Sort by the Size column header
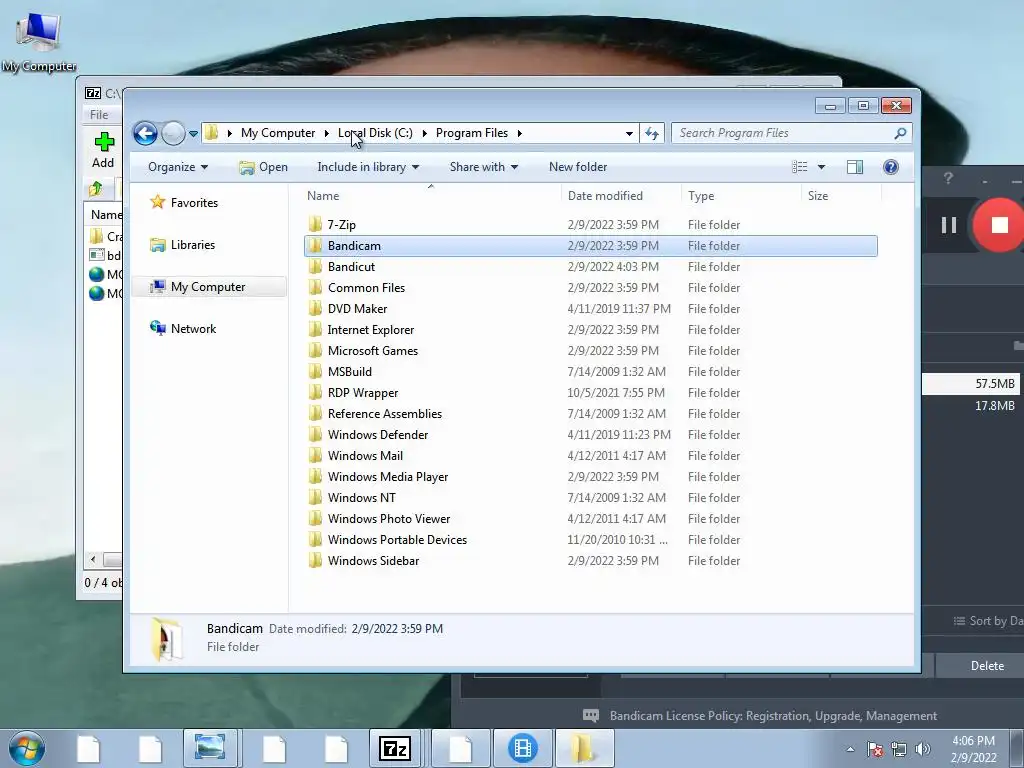 pos(818,196)
